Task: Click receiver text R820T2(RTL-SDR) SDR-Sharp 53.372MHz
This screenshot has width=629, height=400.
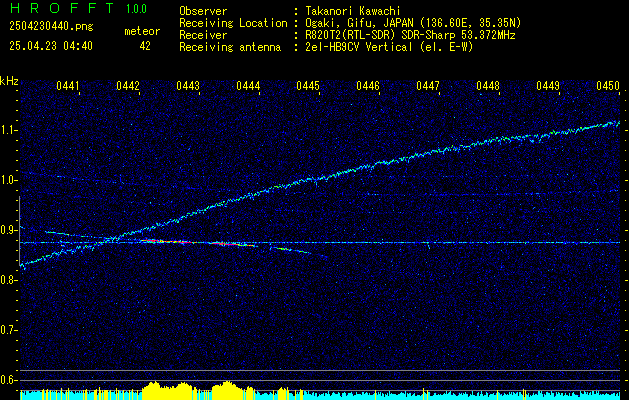Action: point(410,35)
